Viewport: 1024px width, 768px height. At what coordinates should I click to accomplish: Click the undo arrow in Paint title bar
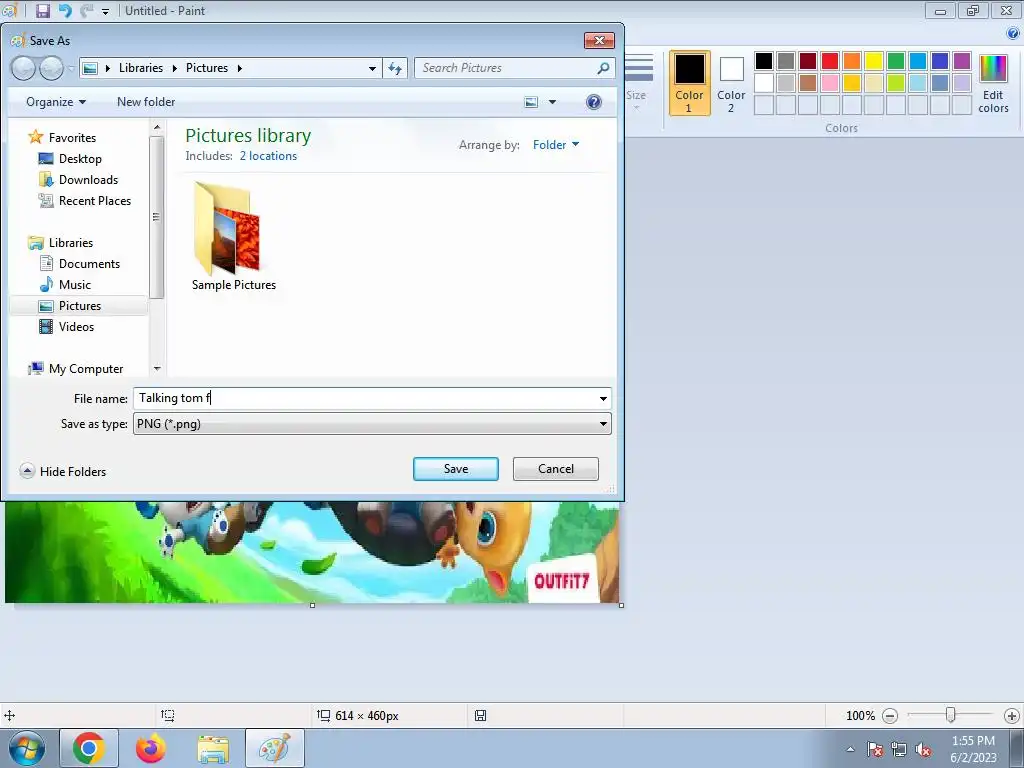[65, 10]
